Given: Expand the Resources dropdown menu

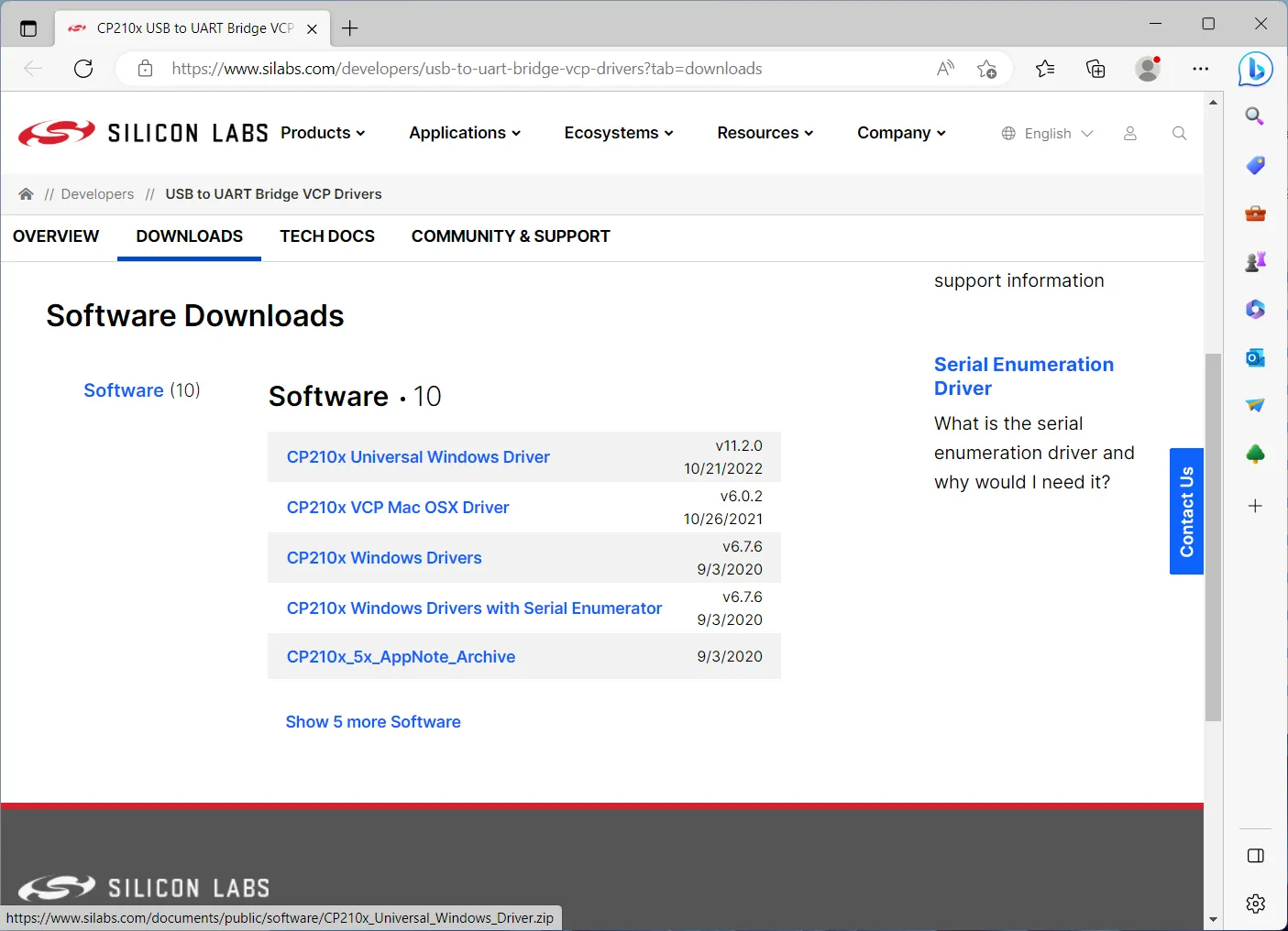Looking at the screenshot, I should pos(765,133).
